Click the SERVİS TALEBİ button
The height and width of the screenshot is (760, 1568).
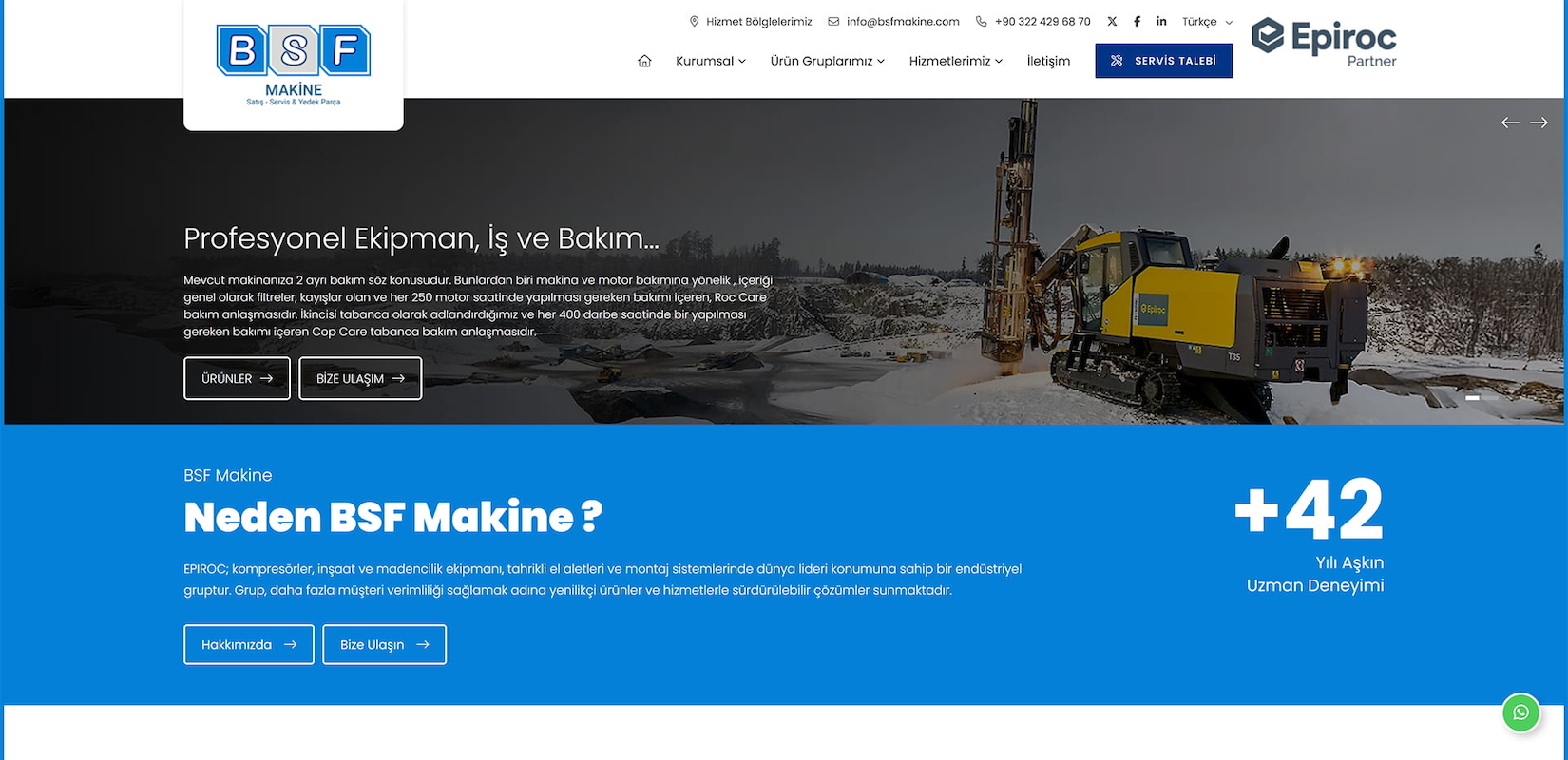tap(1164, 61)
